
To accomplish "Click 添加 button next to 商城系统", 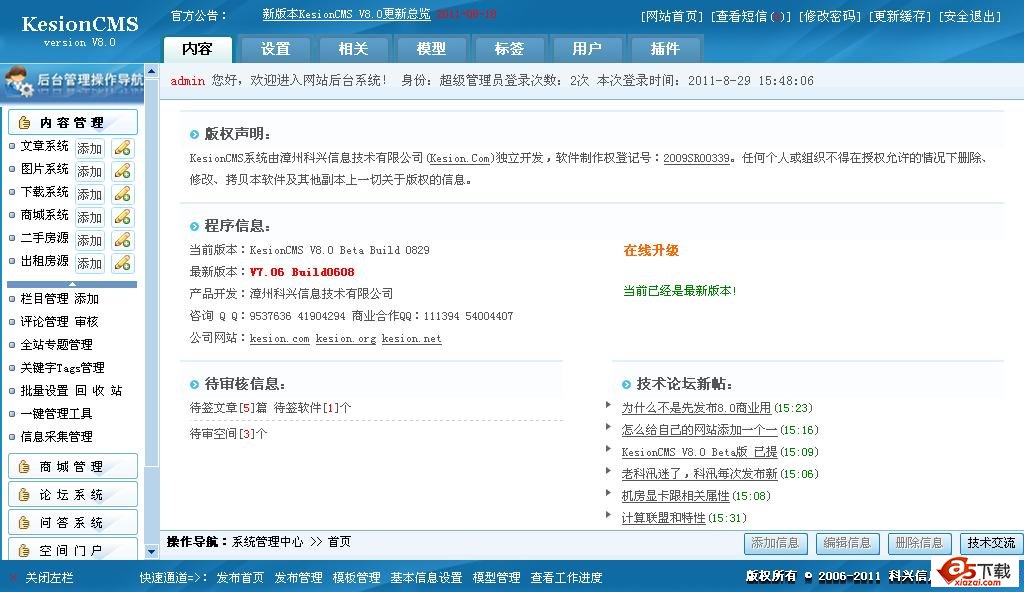I will [x=89, y=217].
